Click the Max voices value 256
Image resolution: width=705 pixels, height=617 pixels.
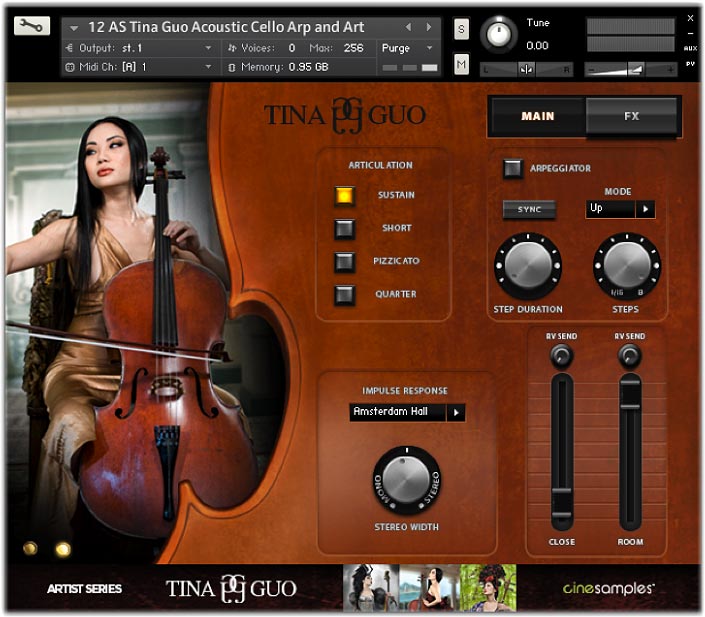[353, 48]
